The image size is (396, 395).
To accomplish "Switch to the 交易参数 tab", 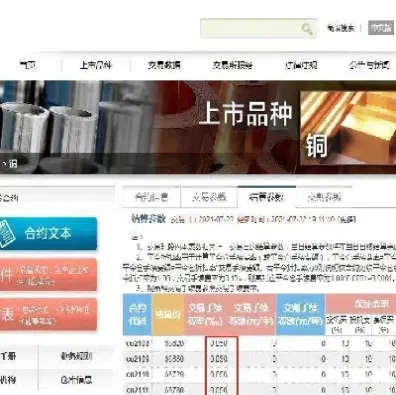I will [x=209, y=197].
